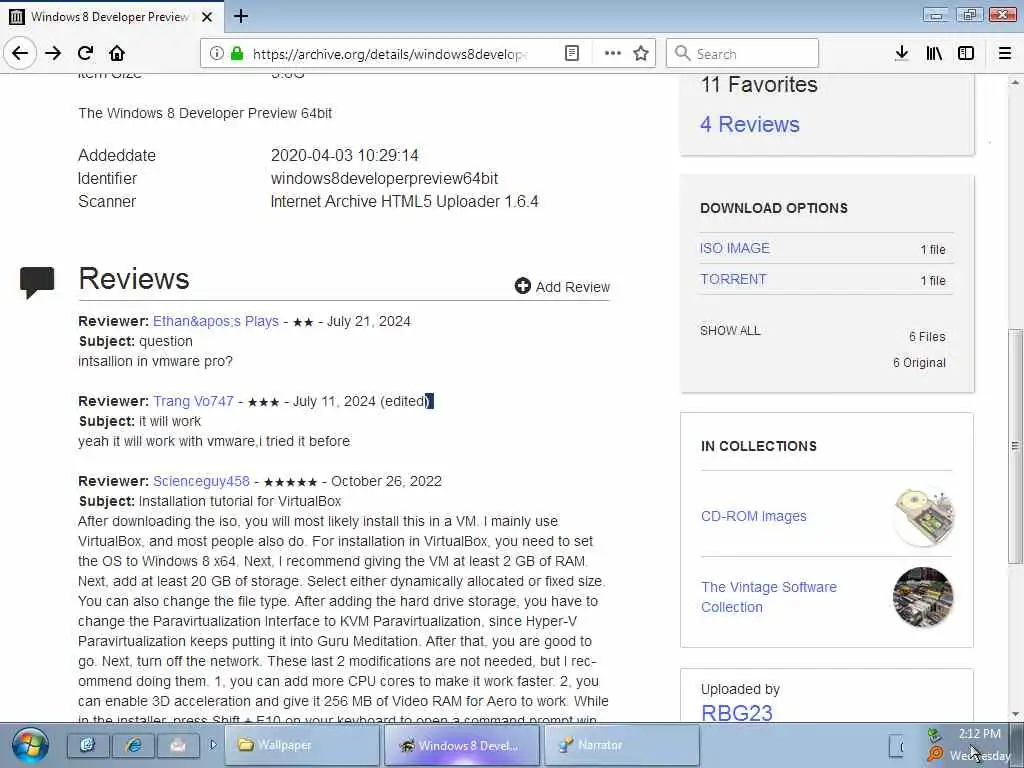Bookmark this page with the star
The image size is (1024, 768).
coord(641,53)
